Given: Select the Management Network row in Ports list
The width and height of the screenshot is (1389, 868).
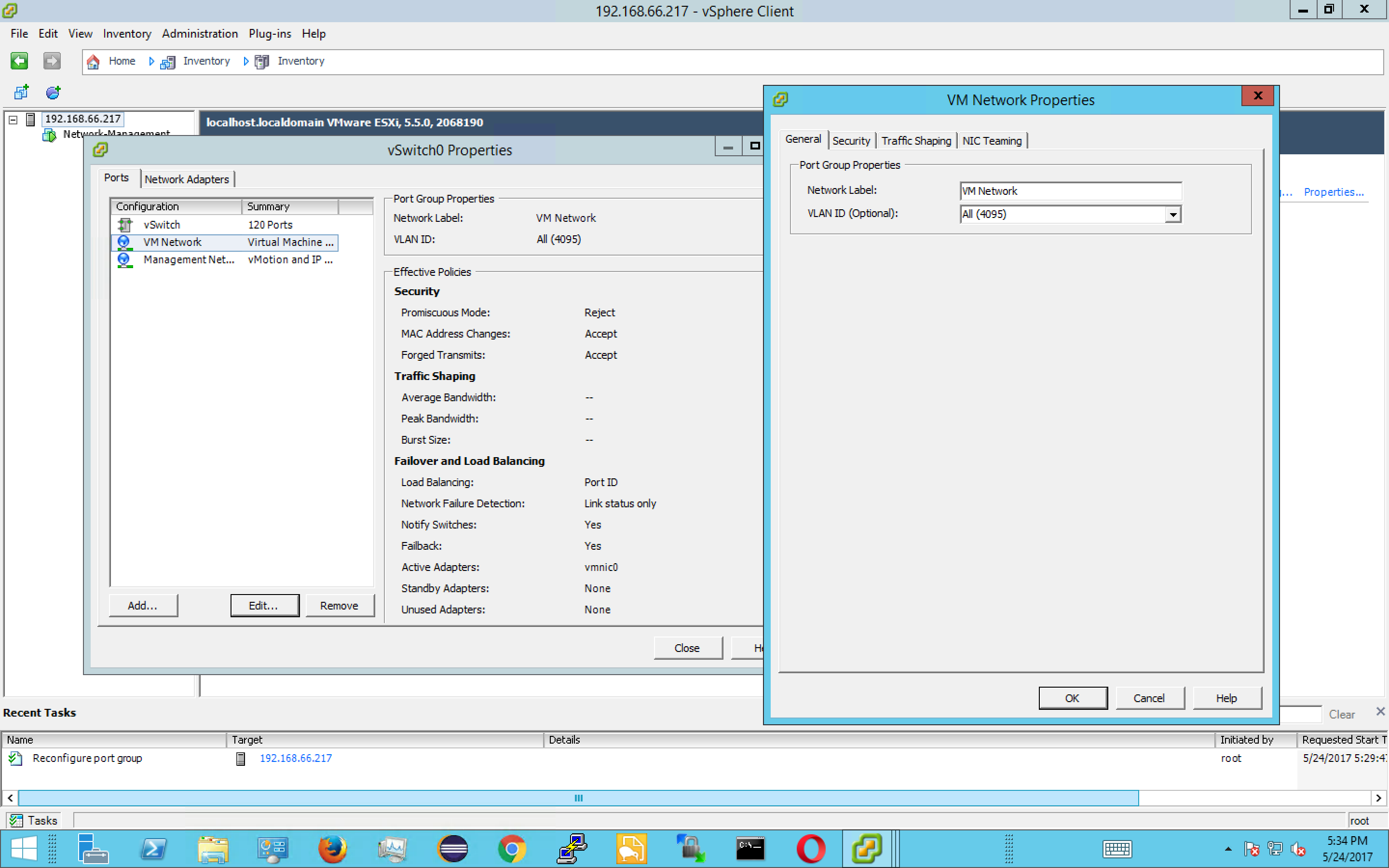Looking at the screenshot, I should (x=224, y=260).
